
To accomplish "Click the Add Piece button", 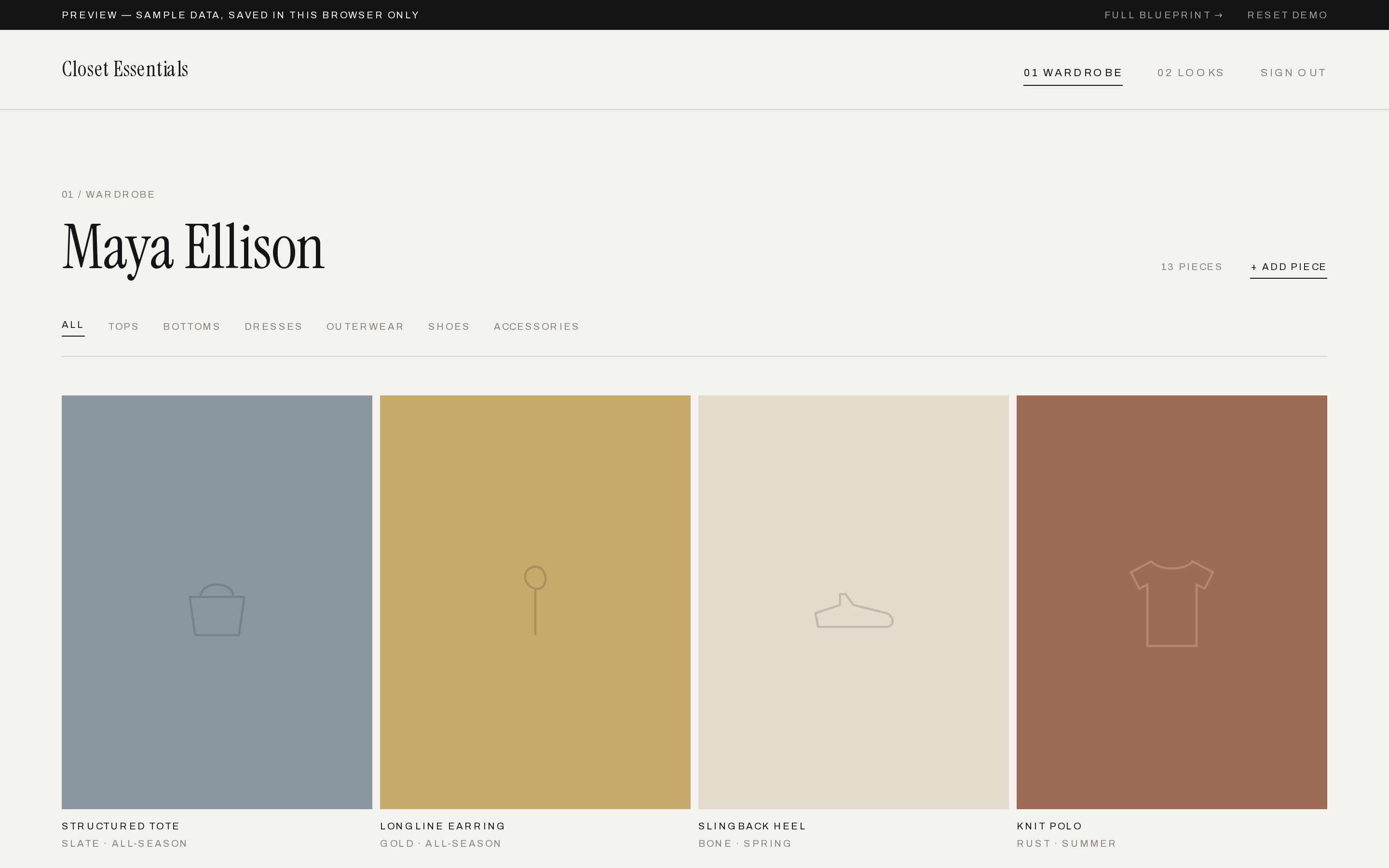I will pyautogui.click(x=1288, y=267).
